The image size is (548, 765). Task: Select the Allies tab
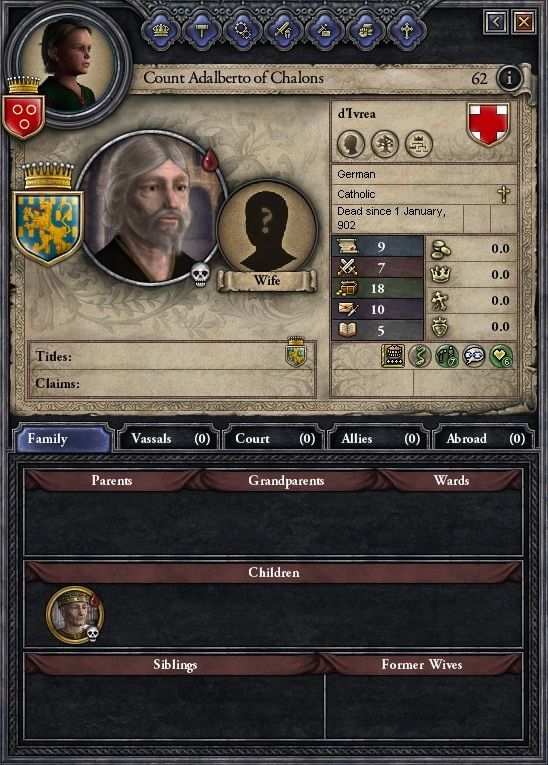(378, 439)
